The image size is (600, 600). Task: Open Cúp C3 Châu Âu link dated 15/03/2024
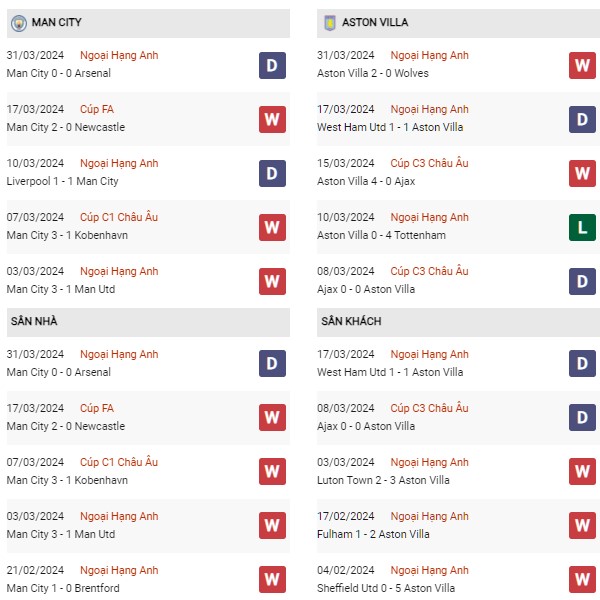(429, 163)
